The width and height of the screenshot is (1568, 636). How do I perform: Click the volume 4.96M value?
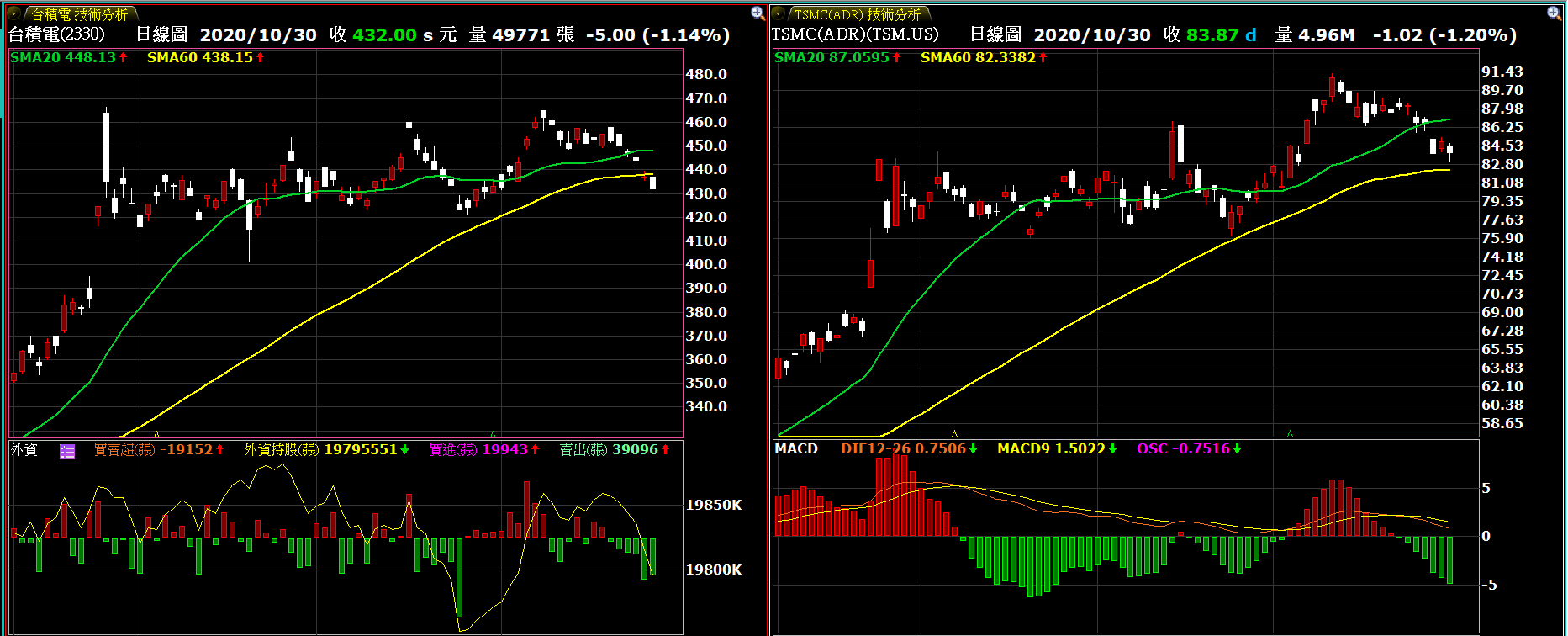click(x=1326, y=35)
